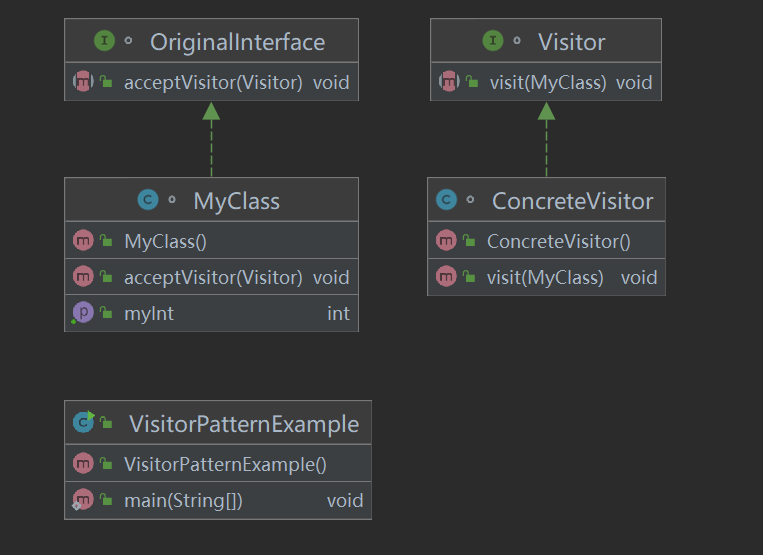Click the ConcreteVisitor blue class icon
Screen dimensions: 763x555
click(x=446, y=199)
